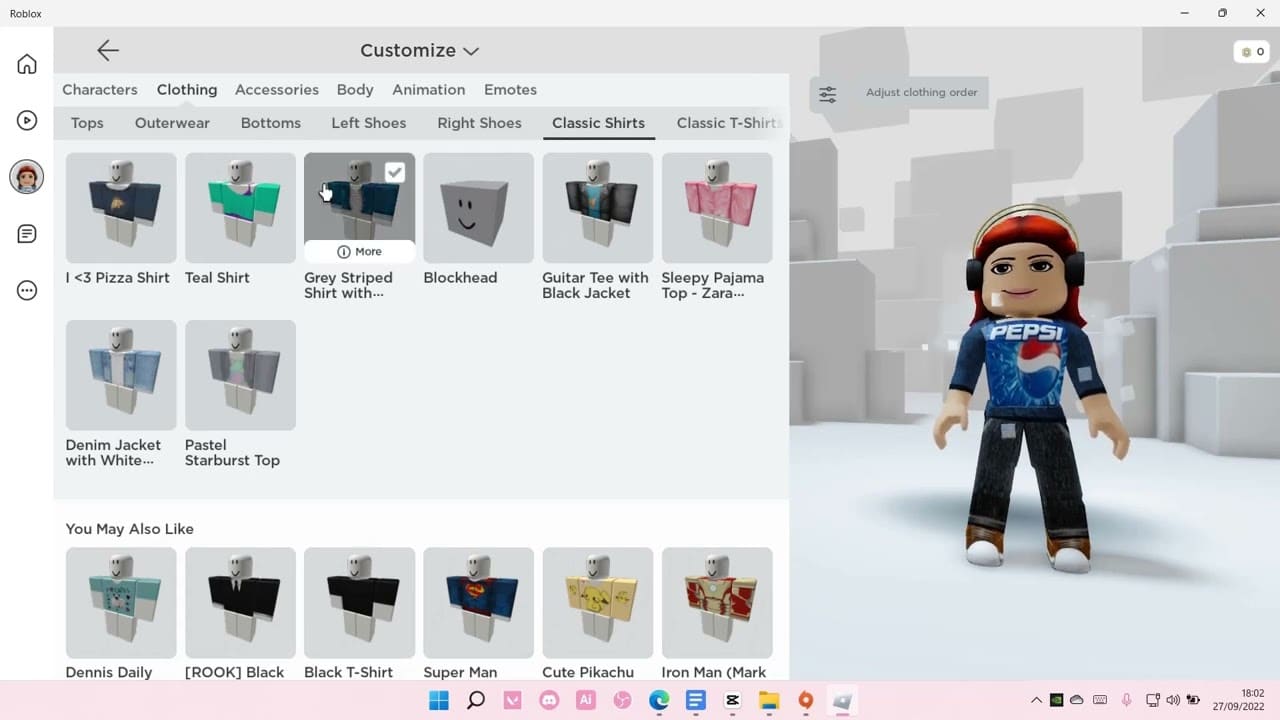
Task: Open the Animation tab
Action: point(428,90)
